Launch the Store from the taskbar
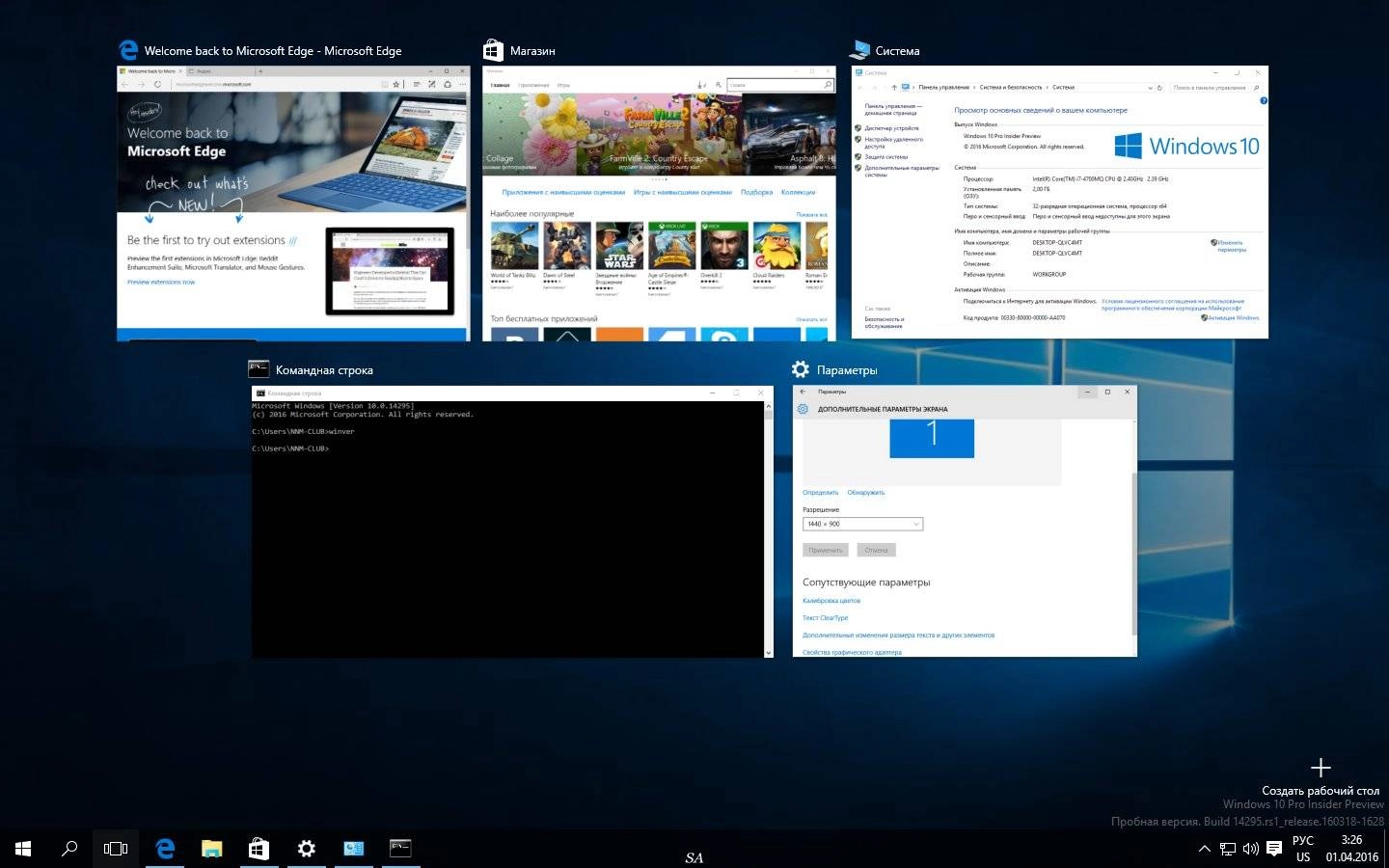The height and width of the screenshot is (868, 1389). tap(259, 849)
